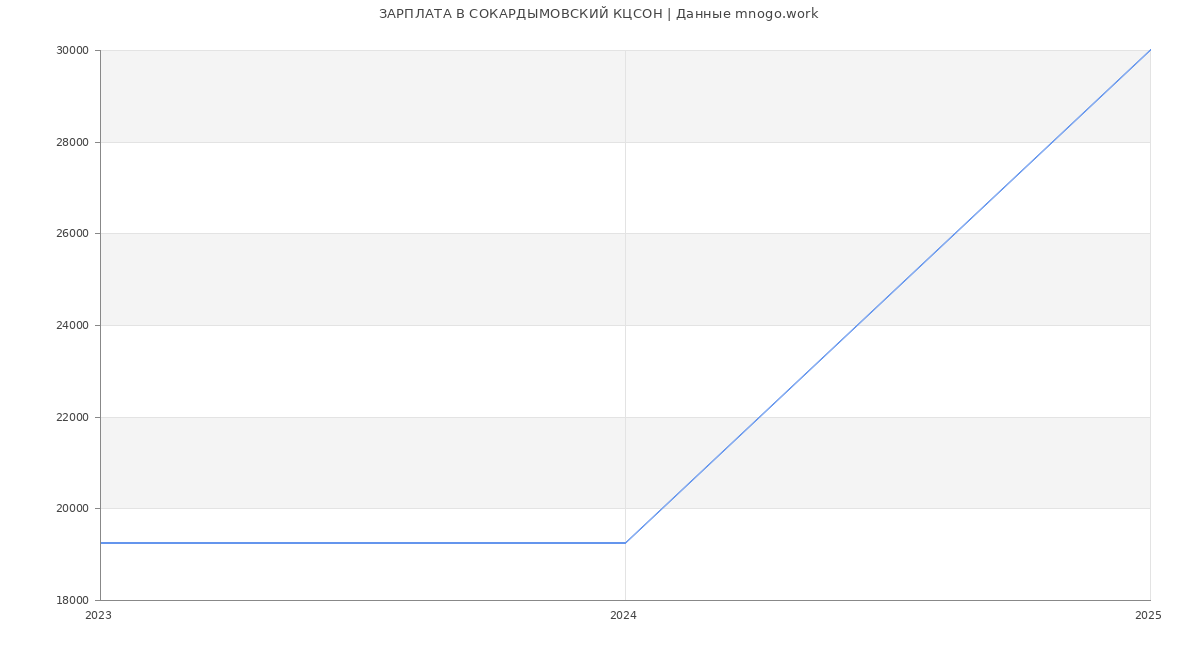Click the 22000 y-axis label

[x=72, y=417]
